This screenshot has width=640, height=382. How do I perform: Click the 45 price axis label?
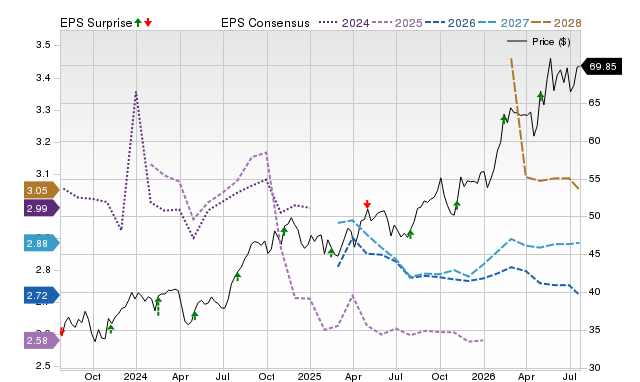[594, 253]
